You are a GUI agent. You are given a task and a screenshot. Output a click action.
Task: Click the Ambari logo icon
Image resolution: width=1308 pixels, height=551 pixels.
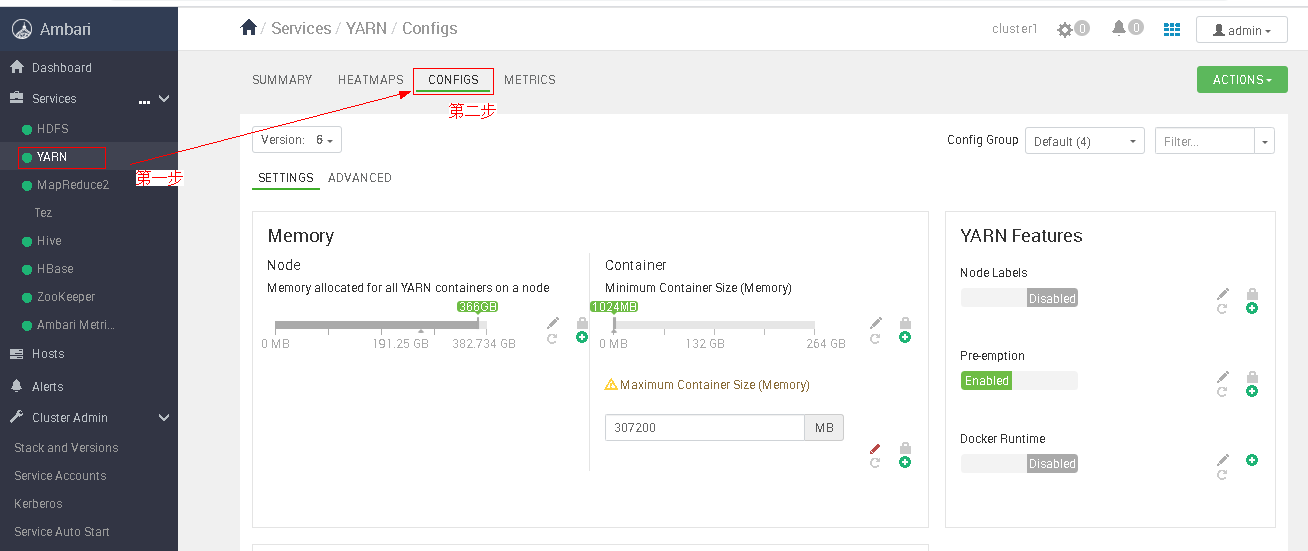coord(22,29)
